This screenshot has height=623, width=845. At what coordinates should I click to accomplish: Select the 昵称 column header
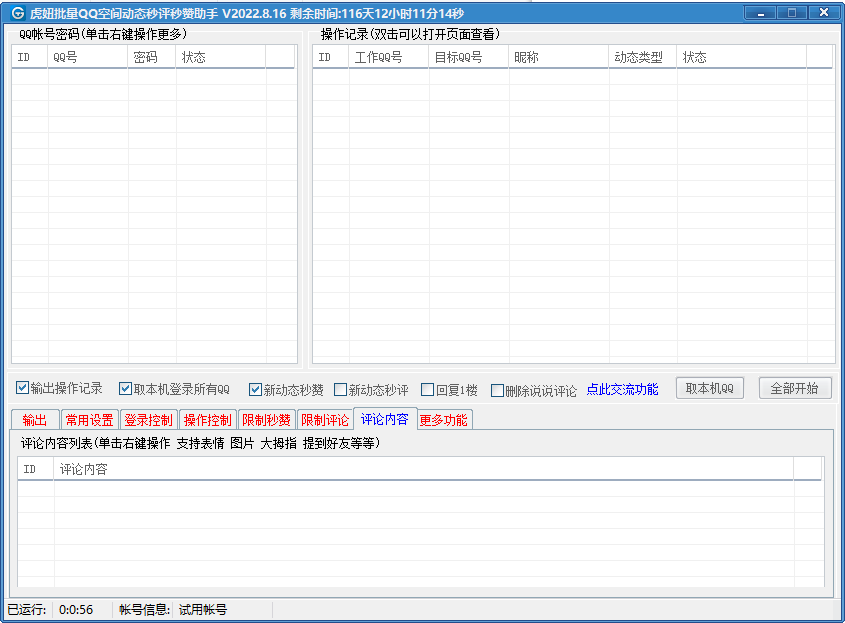[x=558, y=57]
